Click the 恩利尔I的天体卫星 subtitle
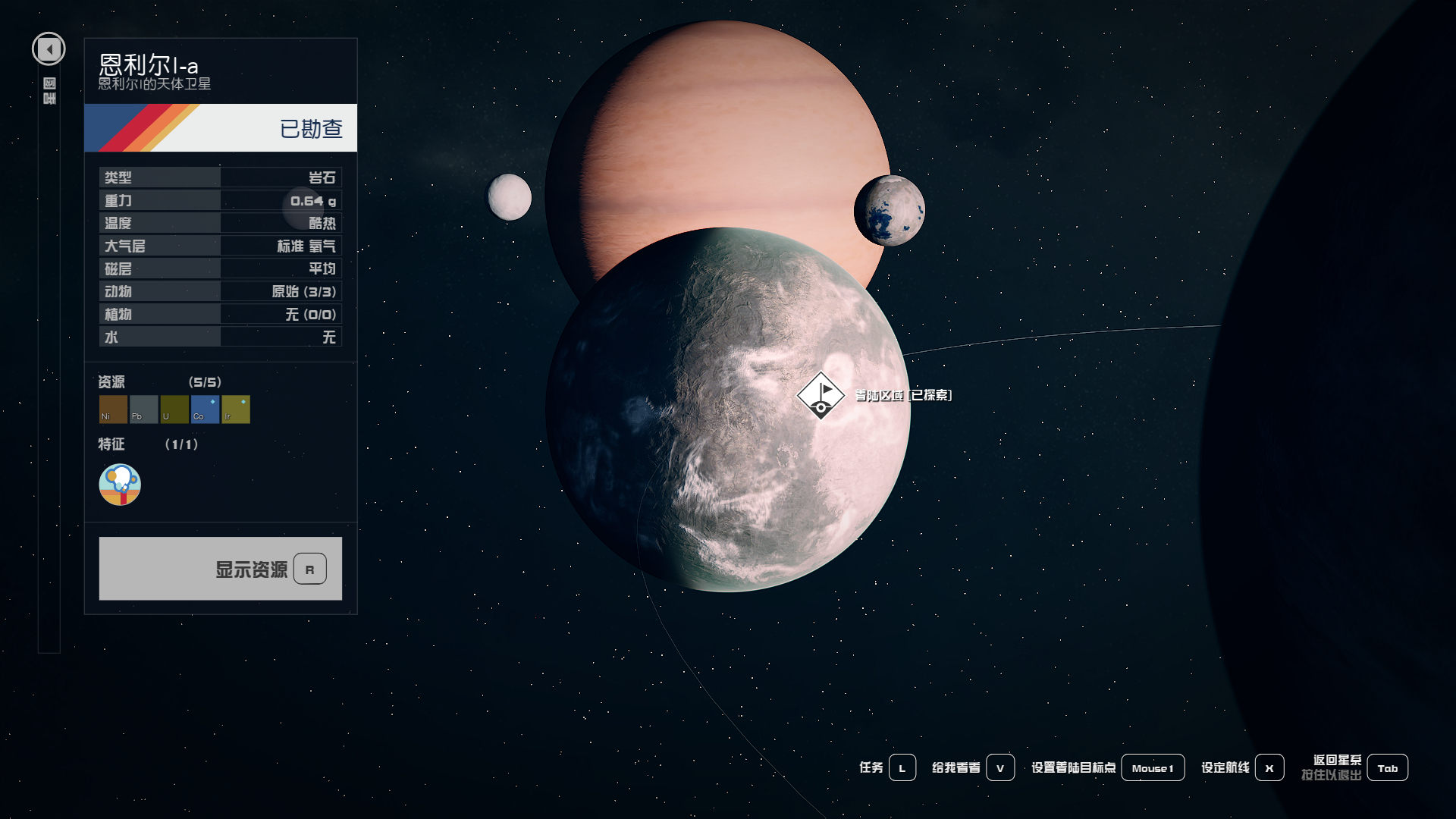Screen dimensions: 1456x819 tap(155, 84)
